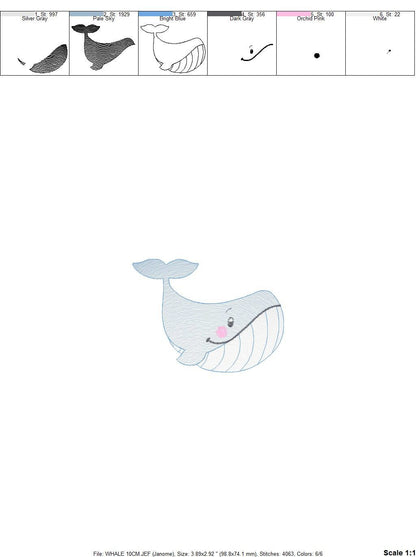Image resolution: width=416 pixels, height=557 pixels.
Task: Click the 'Dark Gray' label
Action: pyautogui.click(x=242, y=18)
